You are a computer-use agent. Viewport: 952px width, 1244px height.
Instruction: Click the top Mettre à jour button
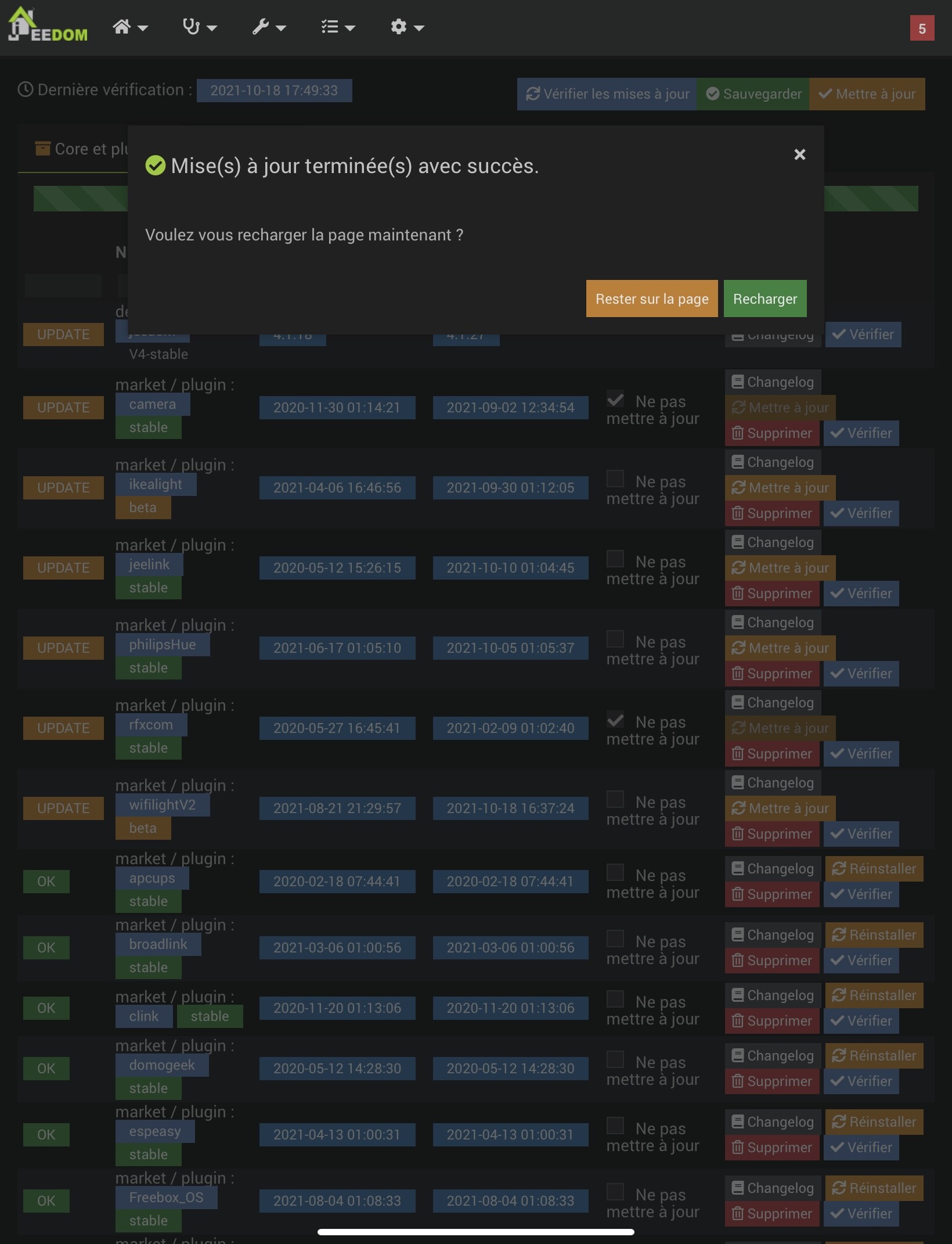tap(867, 94)
